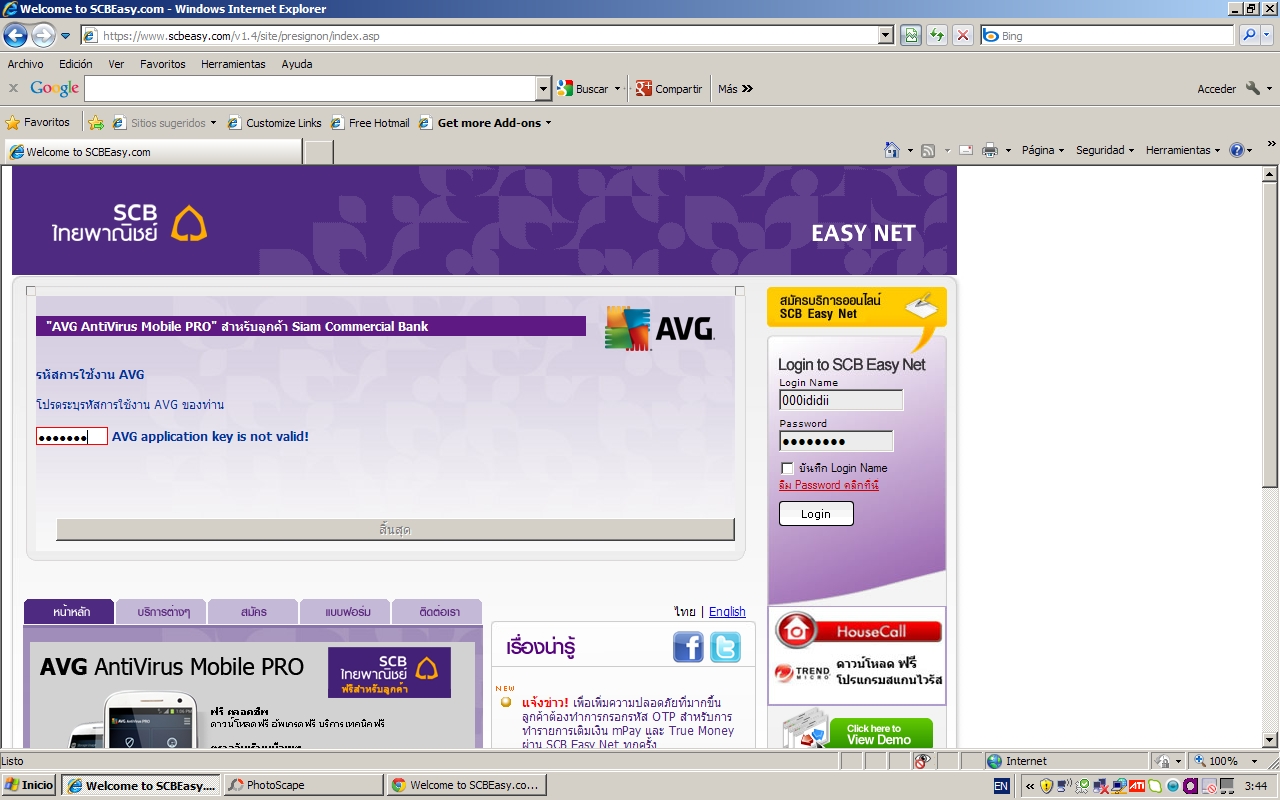
Task: Show hidden tray icons with the double chevron
Action: pos(1029,785)
